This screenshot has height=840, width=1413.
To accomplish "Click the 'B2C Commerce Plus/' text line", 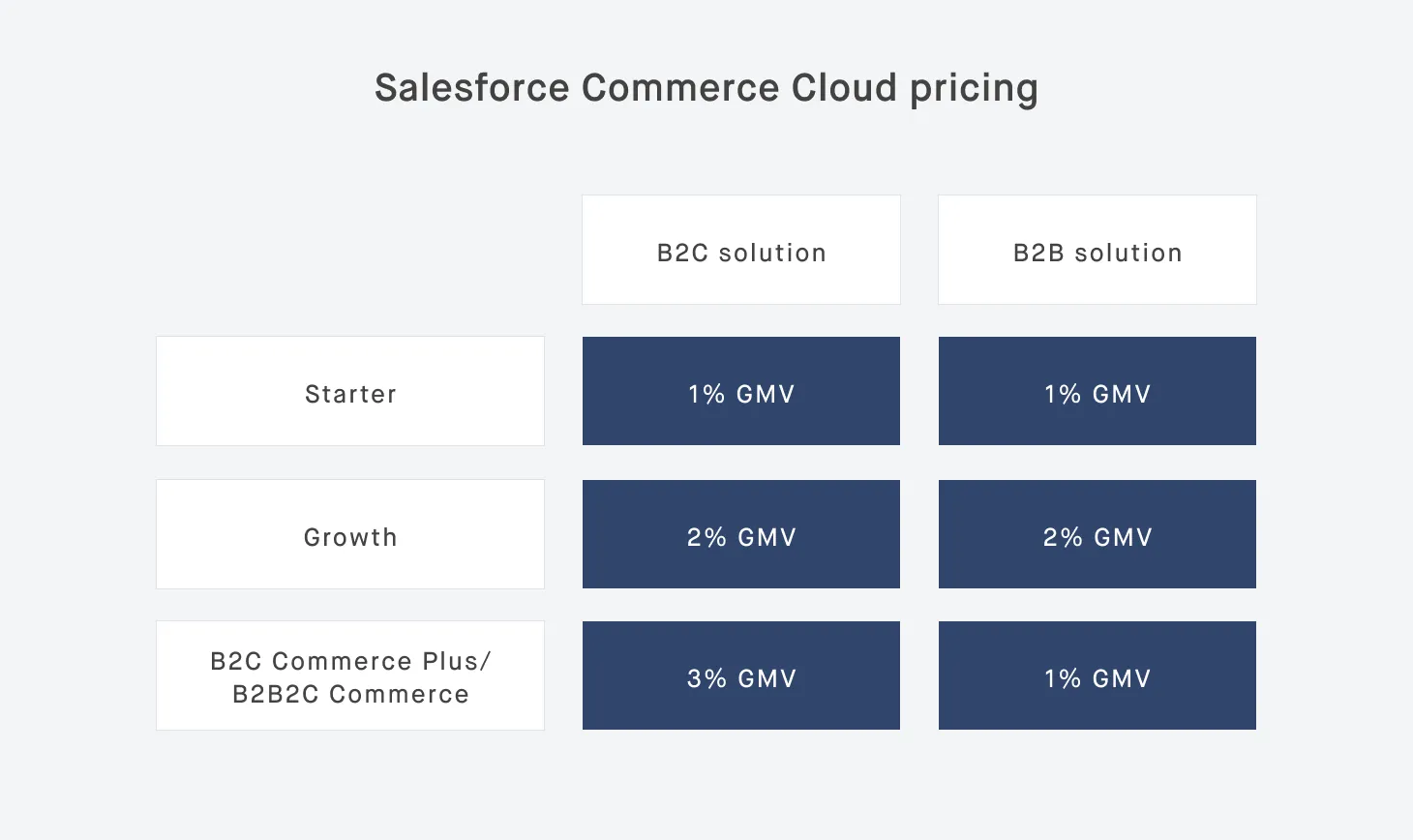I will (350, 661).
